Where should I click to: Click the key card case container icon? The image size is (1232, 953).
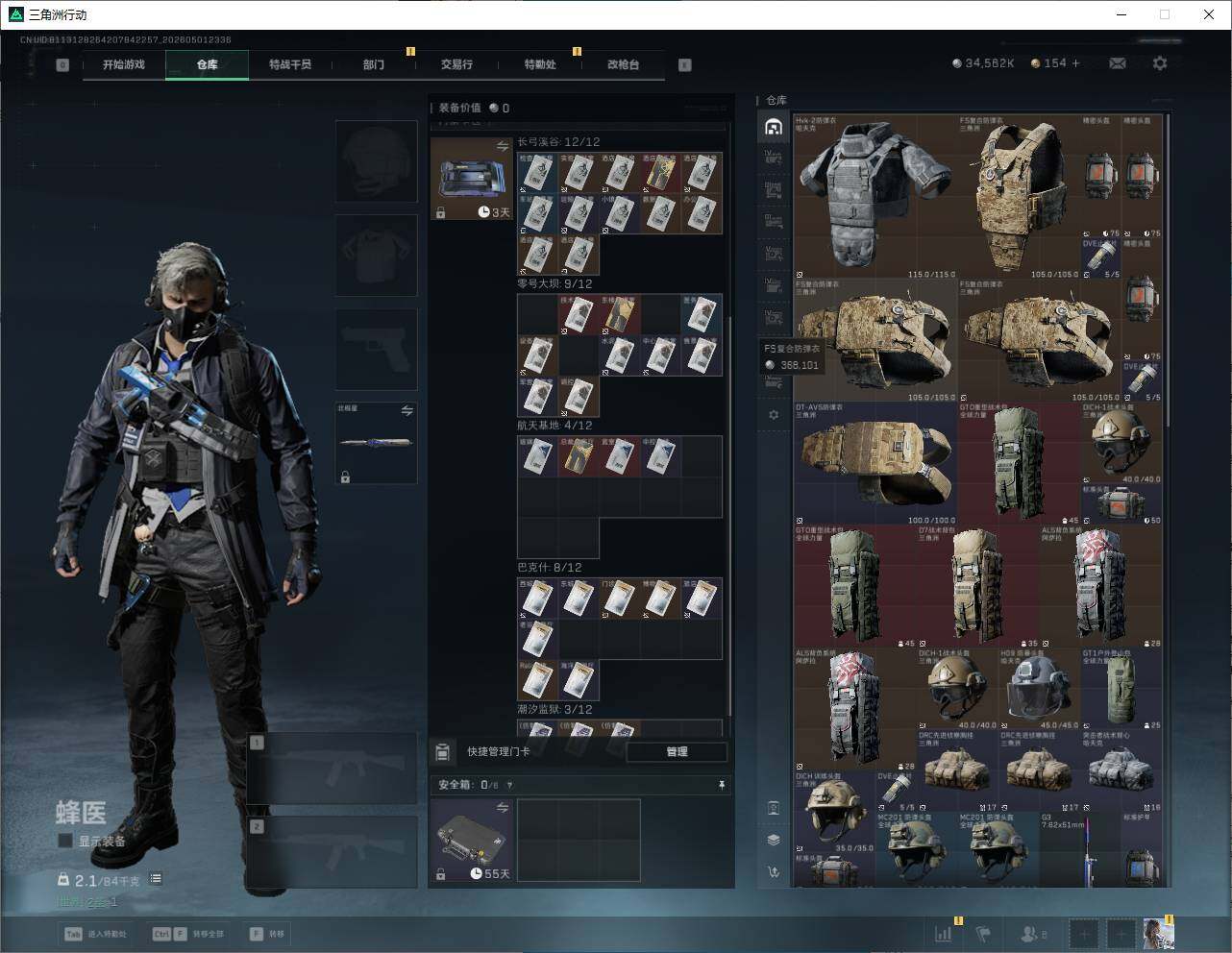coord(471,179)
